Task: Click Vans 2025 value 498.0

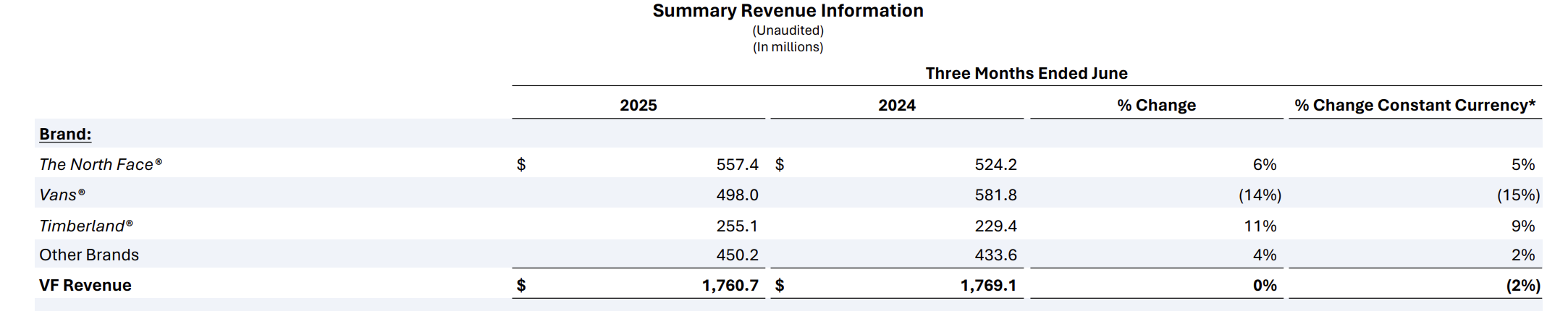Action: (737, 195)
